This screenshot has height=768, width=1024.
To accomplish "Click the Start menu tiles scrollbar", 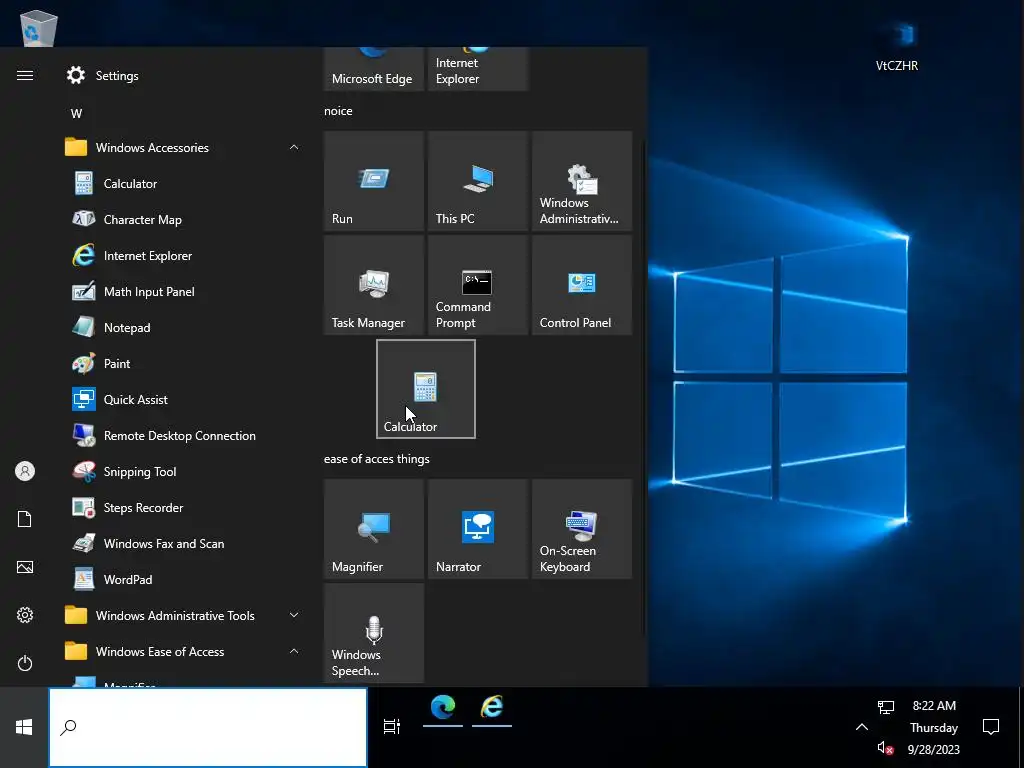I will 645,385.
